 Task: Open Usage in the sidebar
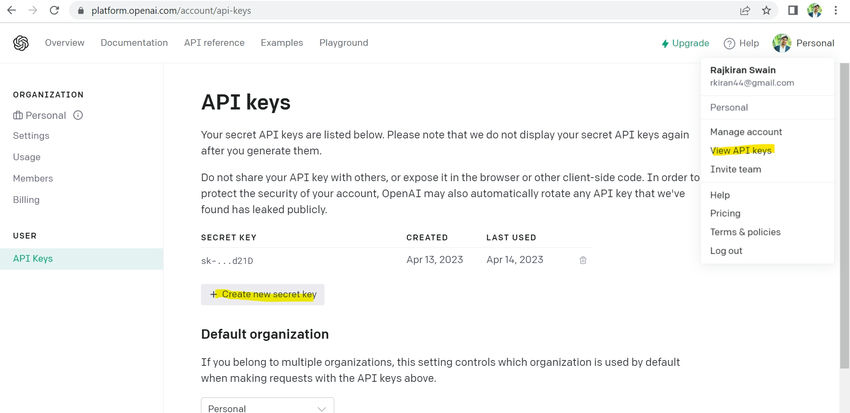(27, 157)
